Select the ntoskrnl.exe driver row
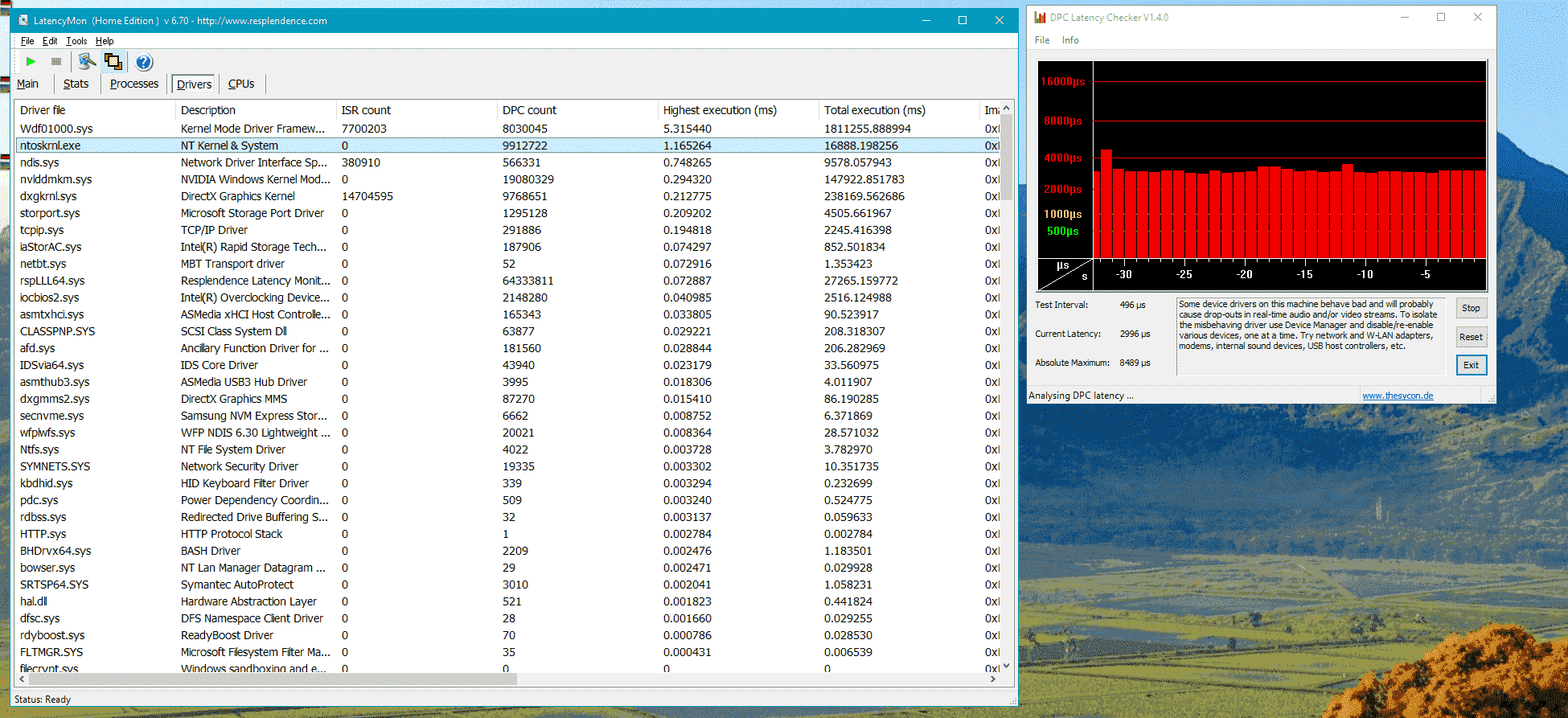Screen dimensions: 1568x718 (x=507, y=146)
